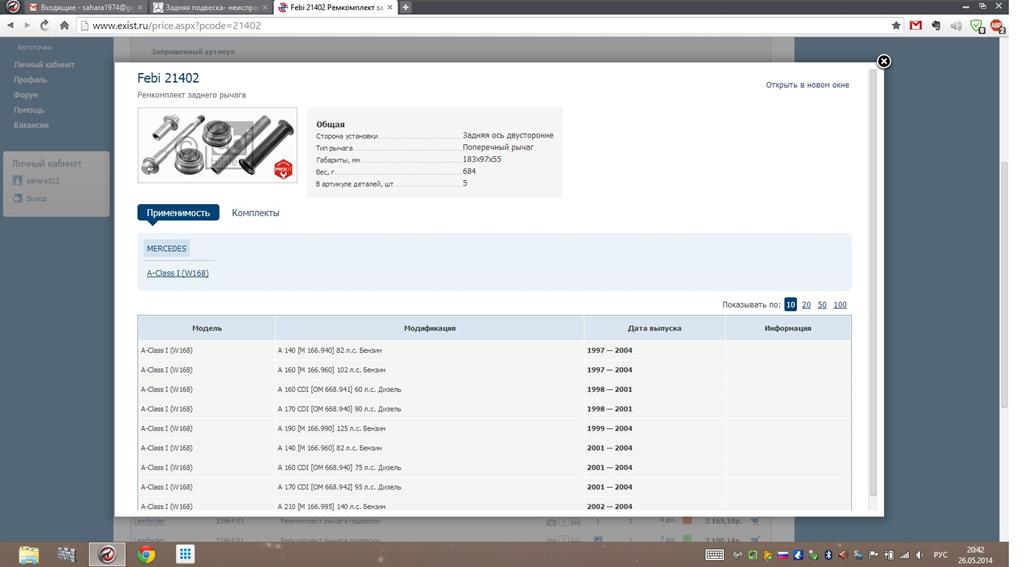Open the Evernote extension icon
Viewport: 1024px width, 567px height.
(x=936, y=25)
